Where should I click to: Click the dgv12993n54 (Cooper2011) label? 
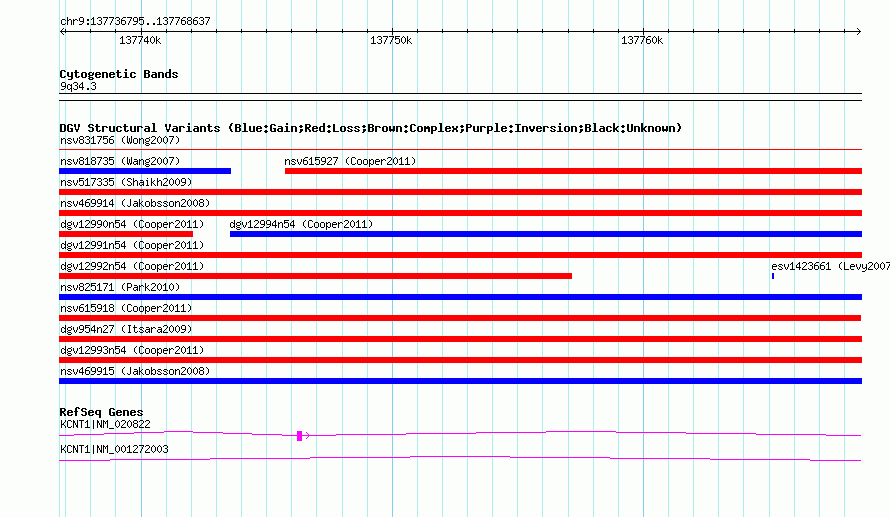tap(132, 350)
